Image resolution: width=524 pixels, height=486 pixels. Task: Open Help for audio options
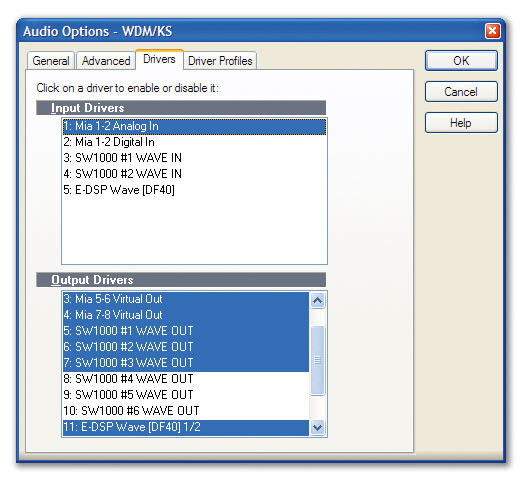pos(461,123)
